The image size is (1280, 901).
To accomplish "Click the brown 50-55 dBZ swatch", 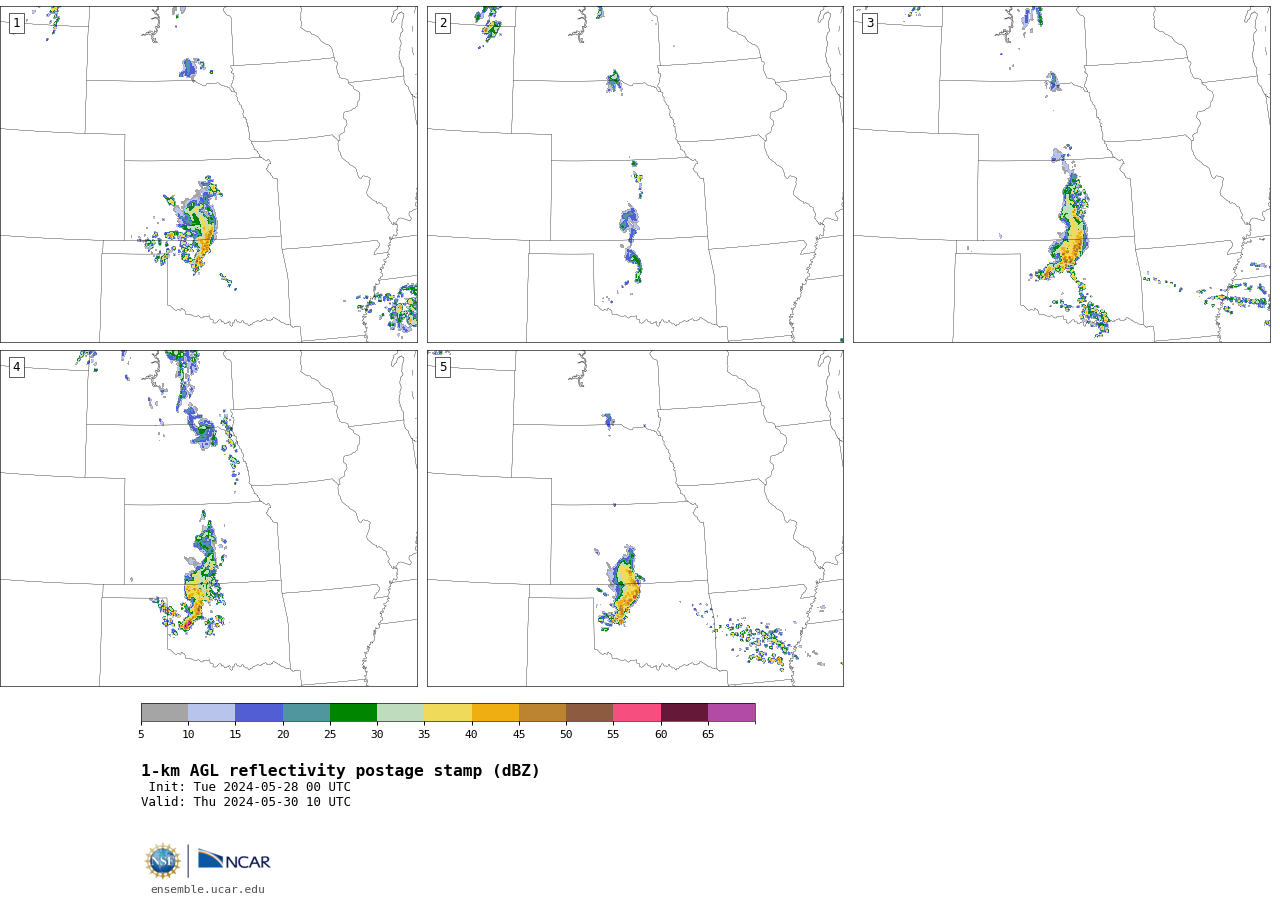I will 589,713.
